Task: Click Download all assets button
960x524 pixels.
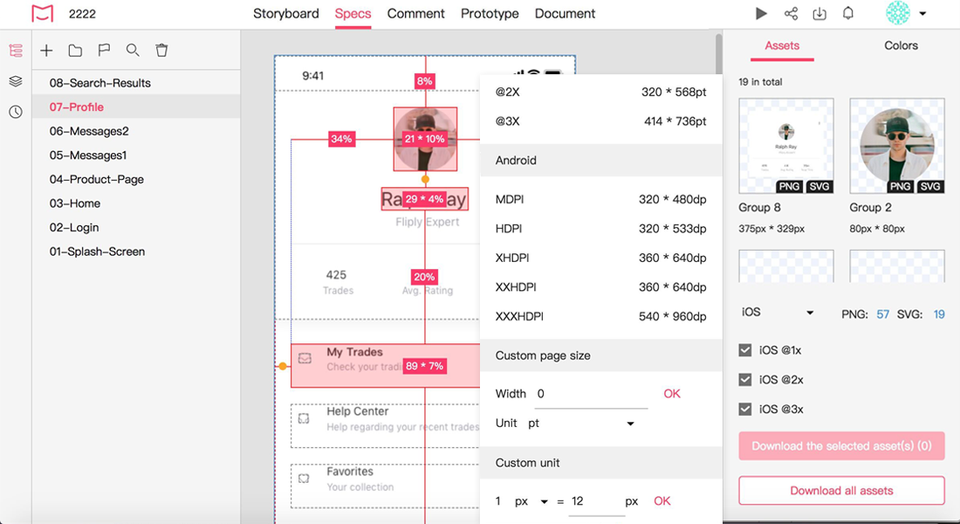Action: tap(841, 490)
